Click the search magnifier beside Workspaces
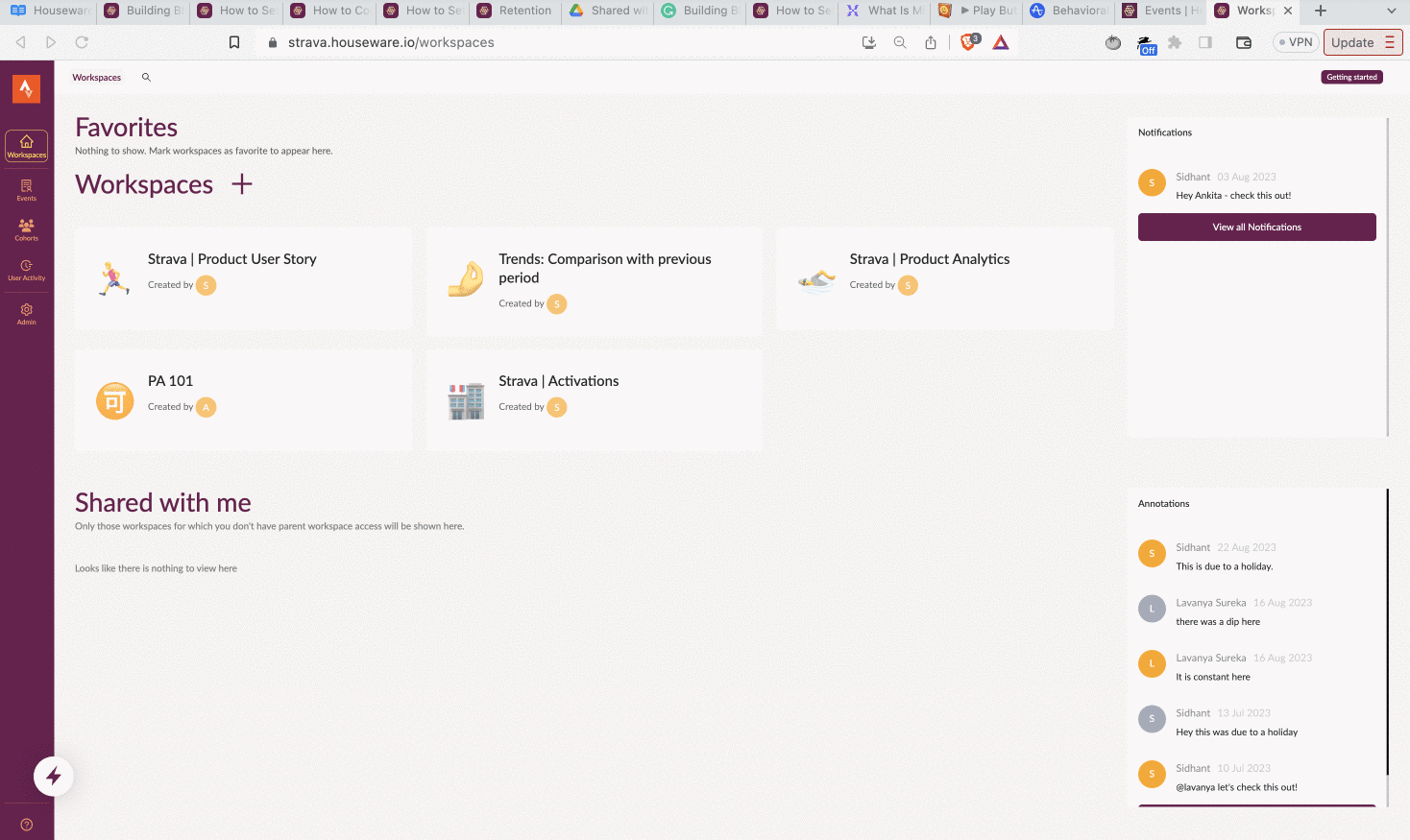This screenshot has height=840, width=1410. 146,77
